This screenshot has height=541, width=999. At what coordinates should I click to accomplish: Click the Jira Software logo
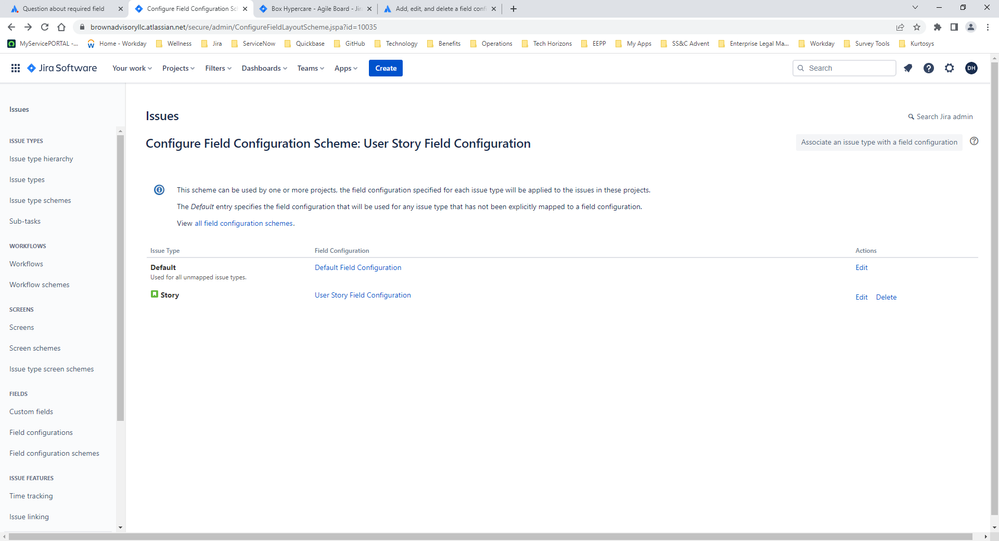click(x=62, y=68)
